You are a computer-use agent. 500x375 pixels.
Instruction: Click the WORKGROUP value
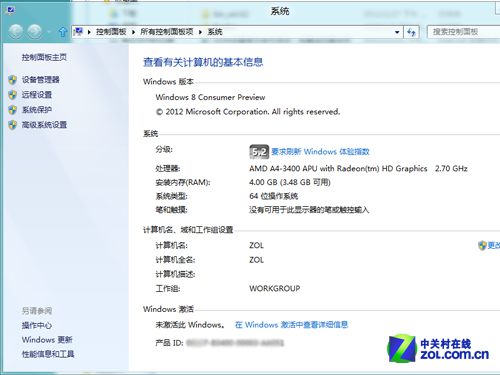tap(275, 288)
